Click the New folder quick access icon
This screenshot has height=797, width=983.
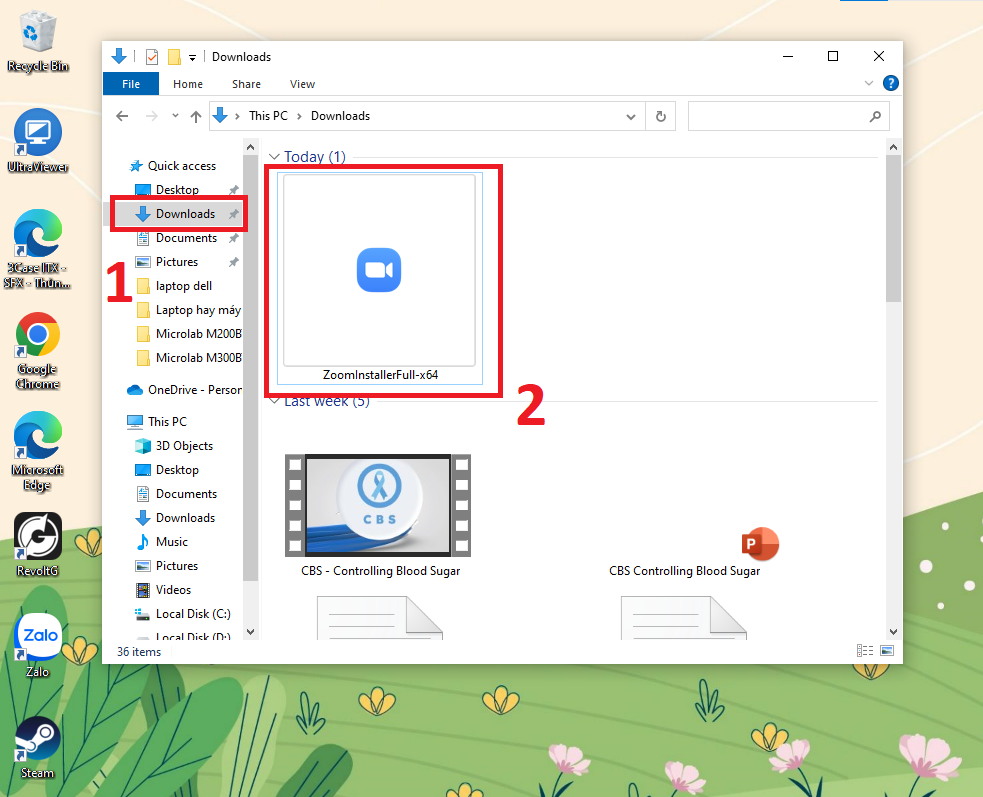pyautogui.click(x=174, y=57)
